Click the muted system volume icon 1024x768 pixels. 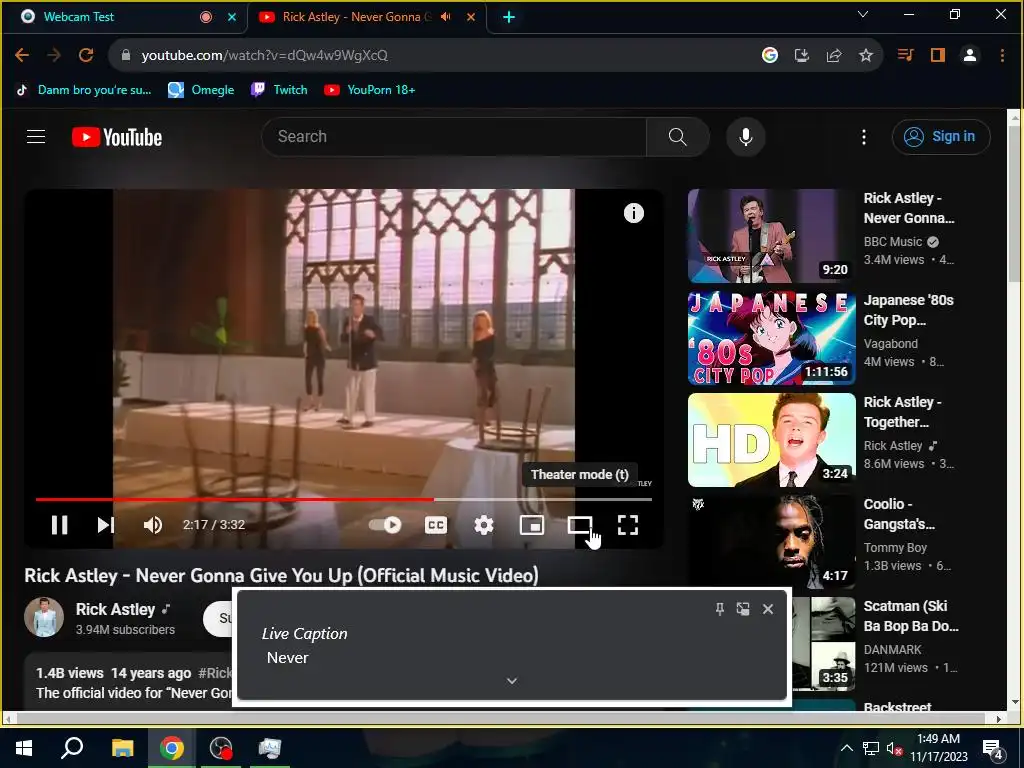pyautogui.click(x=895, y=749)
